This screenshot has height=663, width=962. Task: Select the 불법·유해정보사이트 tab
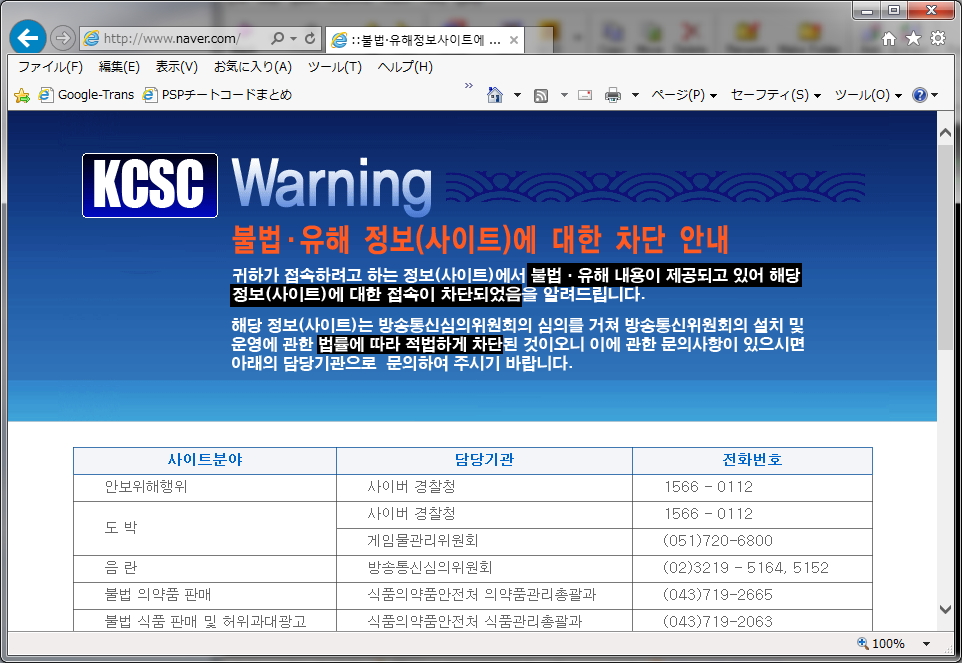pyautogui.click(x=425, y=40)
